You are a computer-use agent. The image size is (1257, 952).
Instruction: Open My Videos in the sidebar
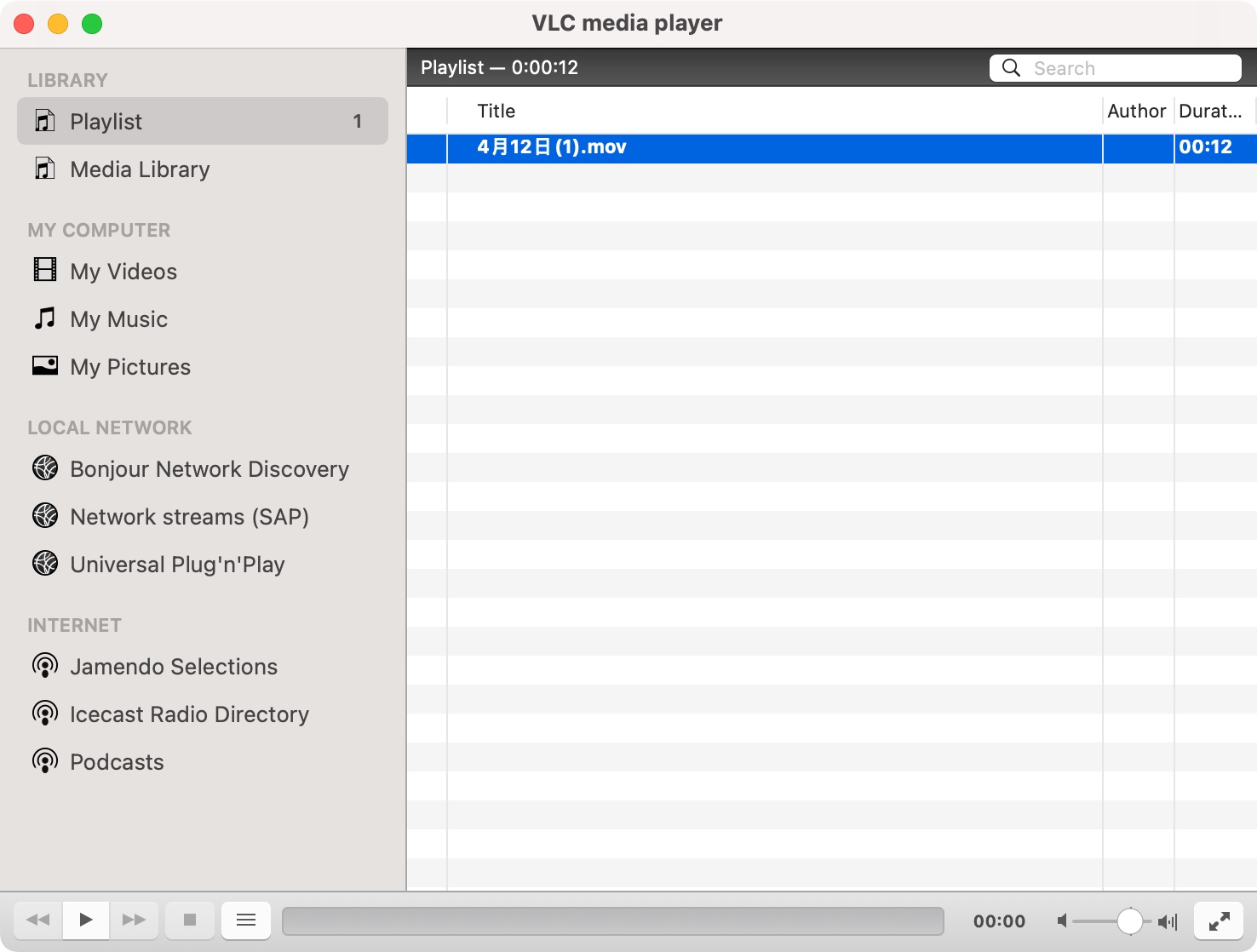[x=123, y=272]
